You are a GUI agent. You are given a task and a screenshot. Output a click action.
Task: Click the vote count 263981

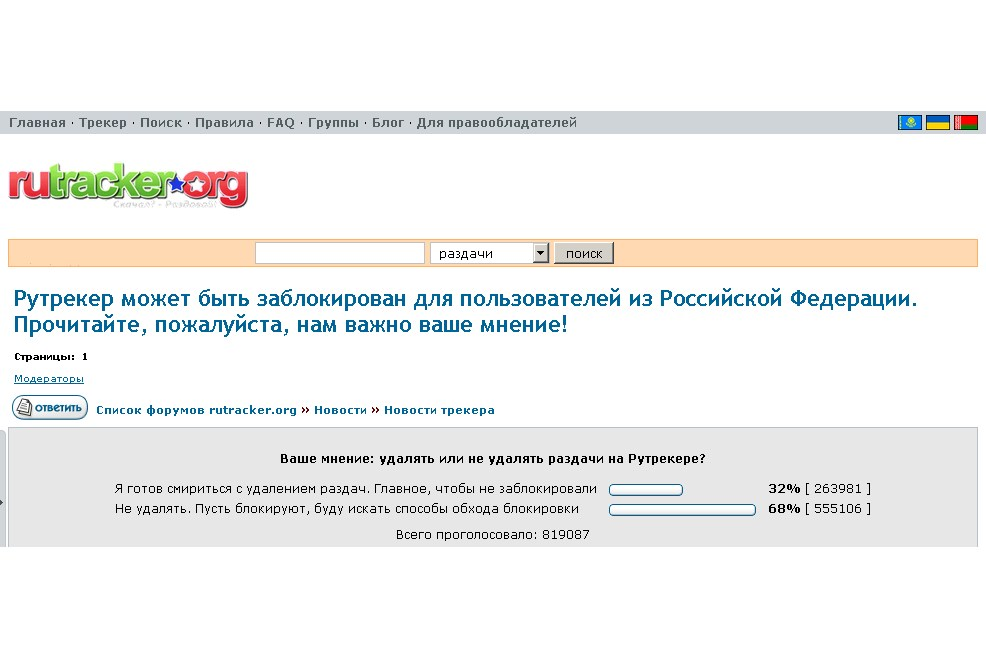point(838,489)
